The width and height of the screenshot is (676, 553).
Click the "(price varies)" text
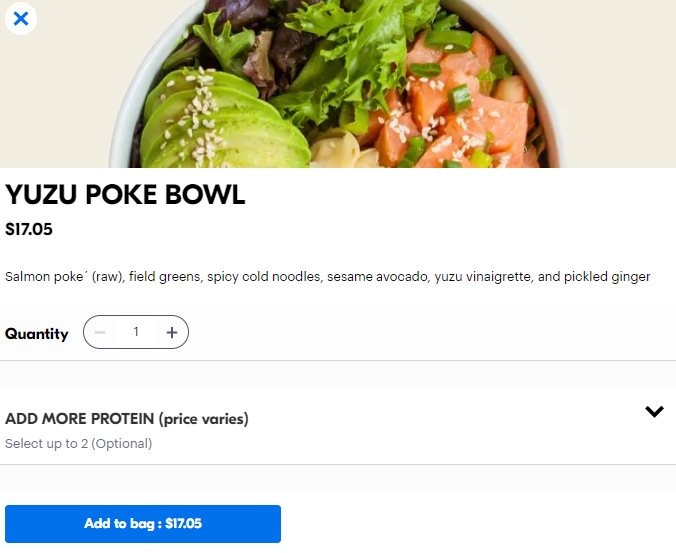point(204,419)
